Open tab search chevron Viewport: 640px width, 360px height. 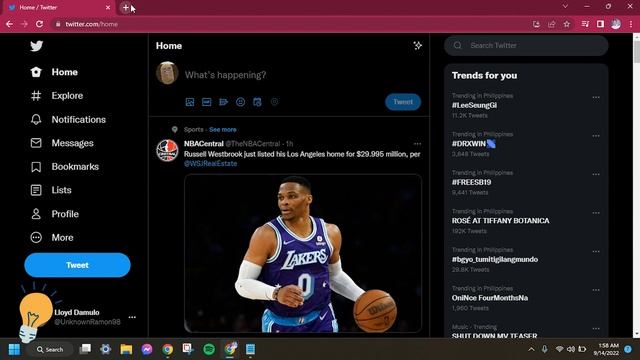(565, 7)
